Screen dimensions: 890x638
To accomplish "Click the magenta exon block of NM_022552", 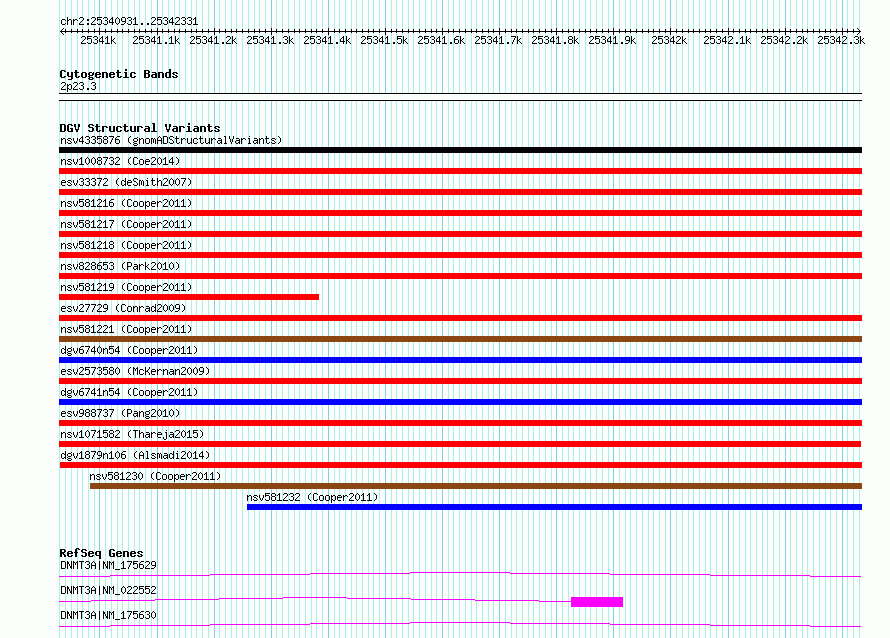I will 597,602.
